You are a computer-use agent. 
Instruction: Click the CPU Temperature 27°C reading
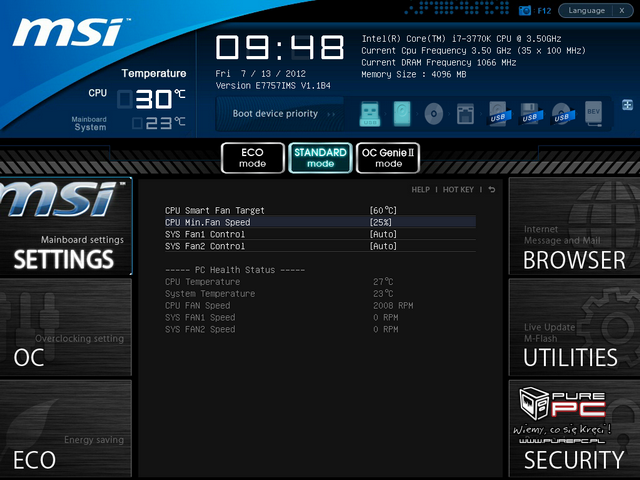click(383, 282)
